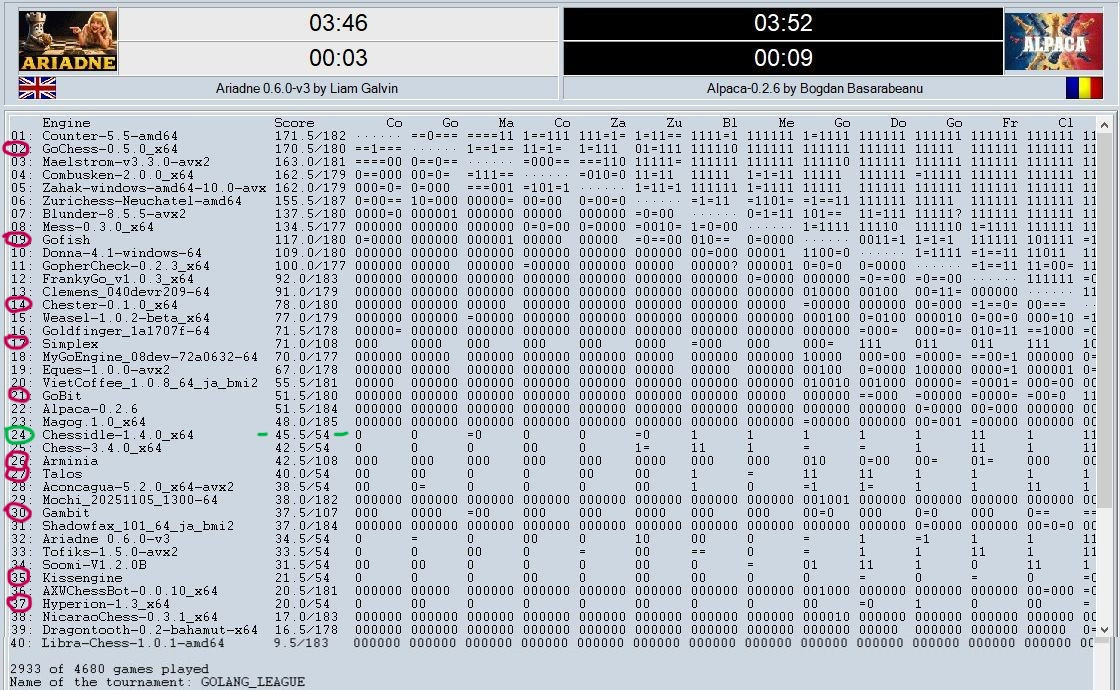This screenshot has width=1120, height=690.
Task: Click the Ariadne engine logo image
Action: pyautogui.click(x=68, y=41)
